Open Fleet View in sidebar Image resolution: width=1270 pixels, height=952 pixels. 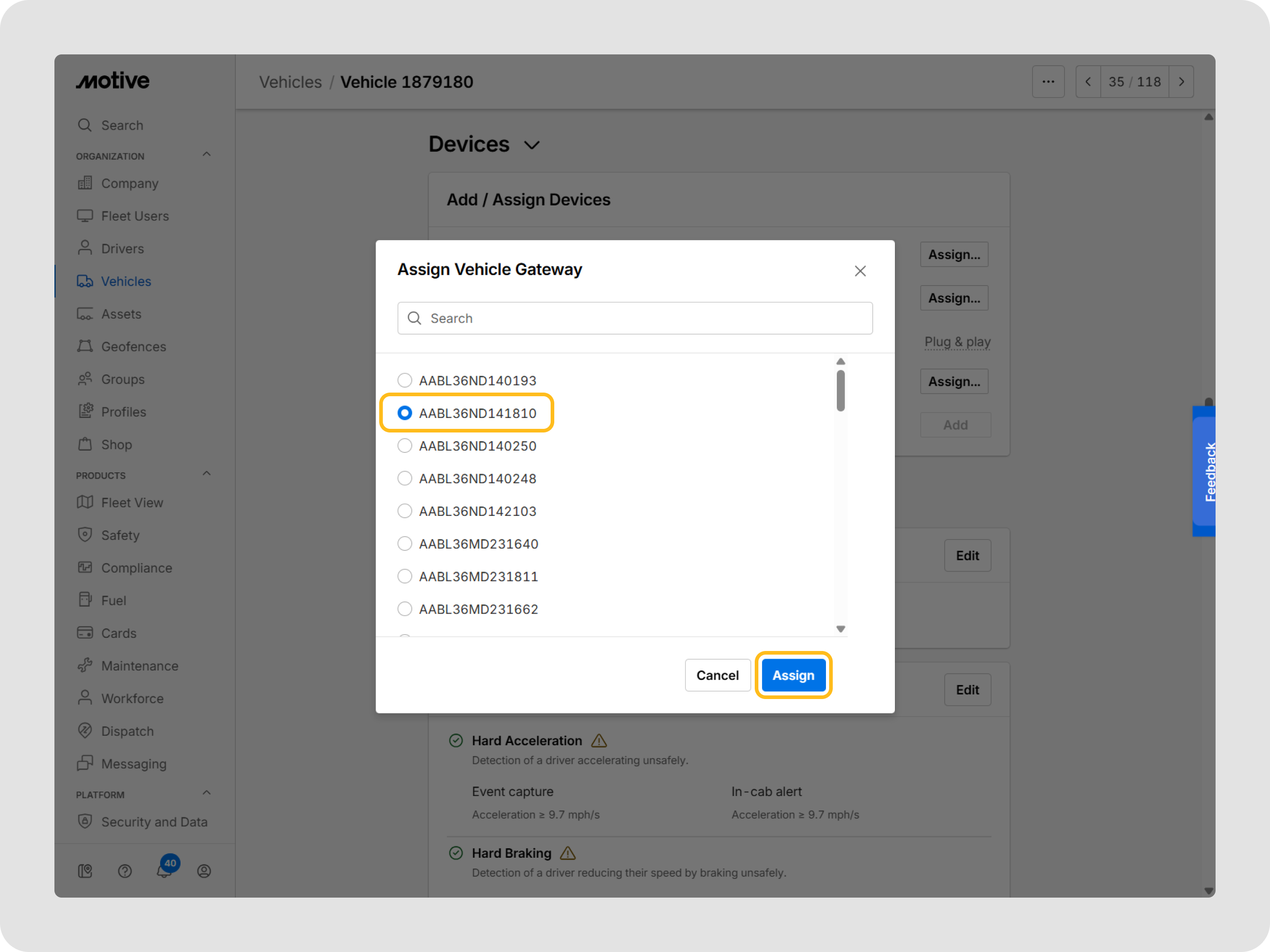point(132,503)
